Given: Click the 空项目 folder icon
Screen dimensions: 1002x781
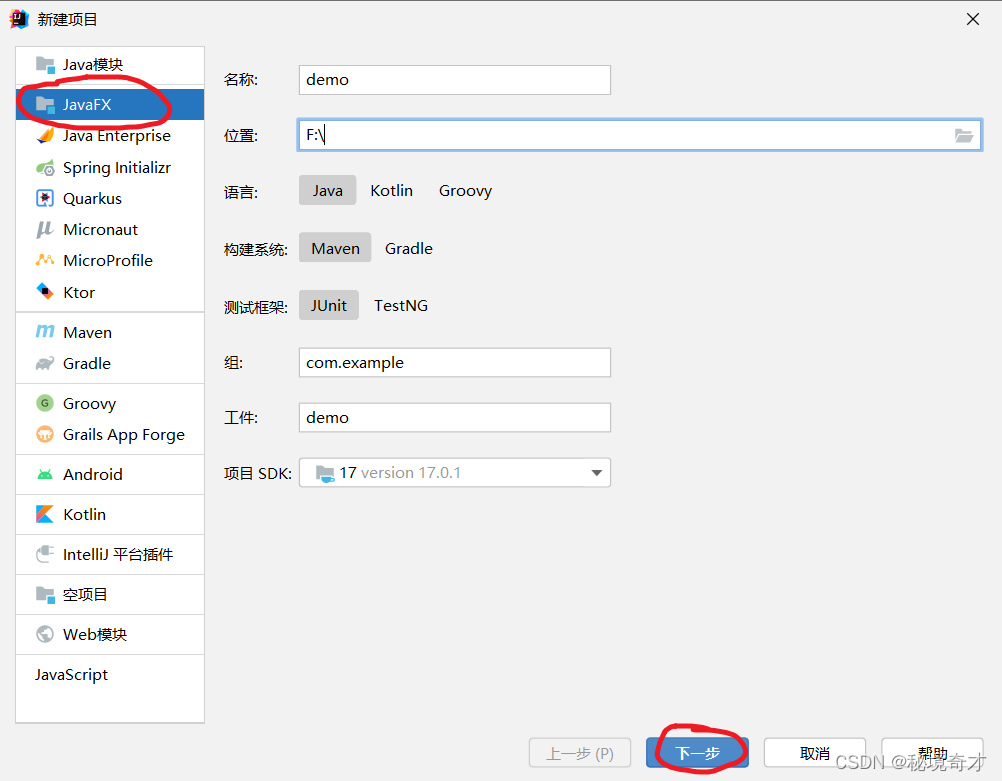Looking at the screenshot, I should coord(45,594).
